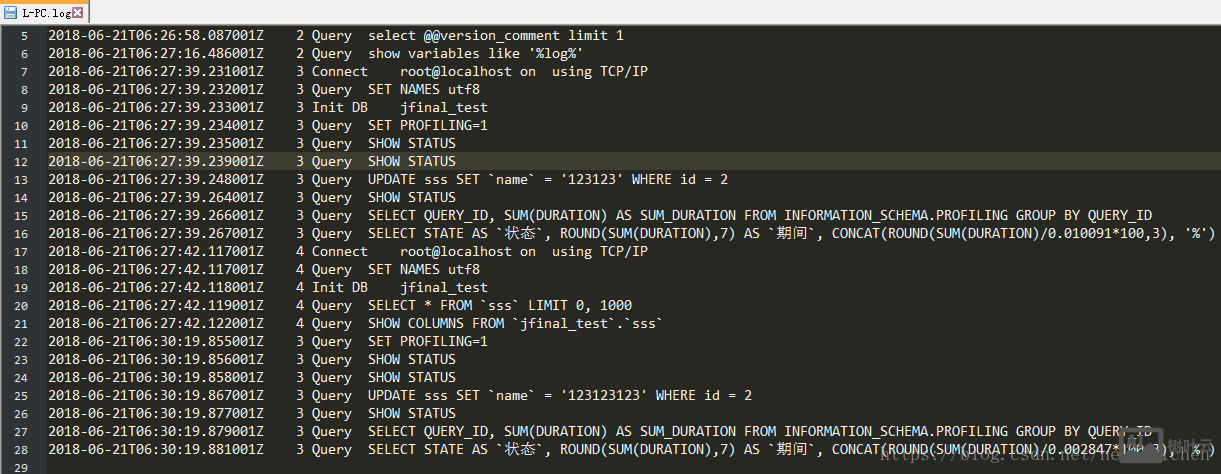Screen dimensions: 1221x474
Task: Click the empty line 29 number
Action: coord(20,468)
